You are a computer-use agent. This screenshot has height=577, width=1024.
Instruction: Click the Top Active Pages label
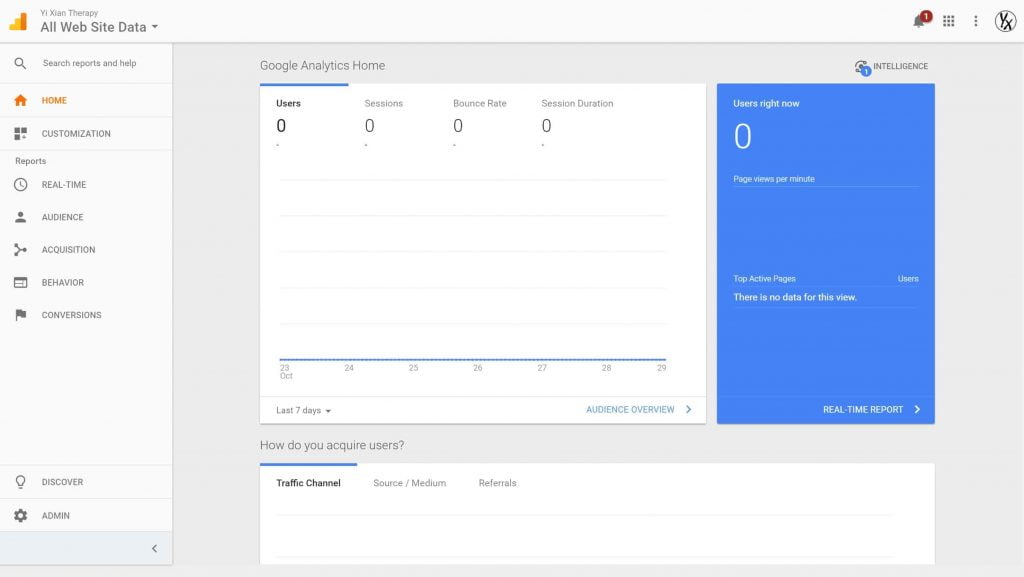(764, 279)
